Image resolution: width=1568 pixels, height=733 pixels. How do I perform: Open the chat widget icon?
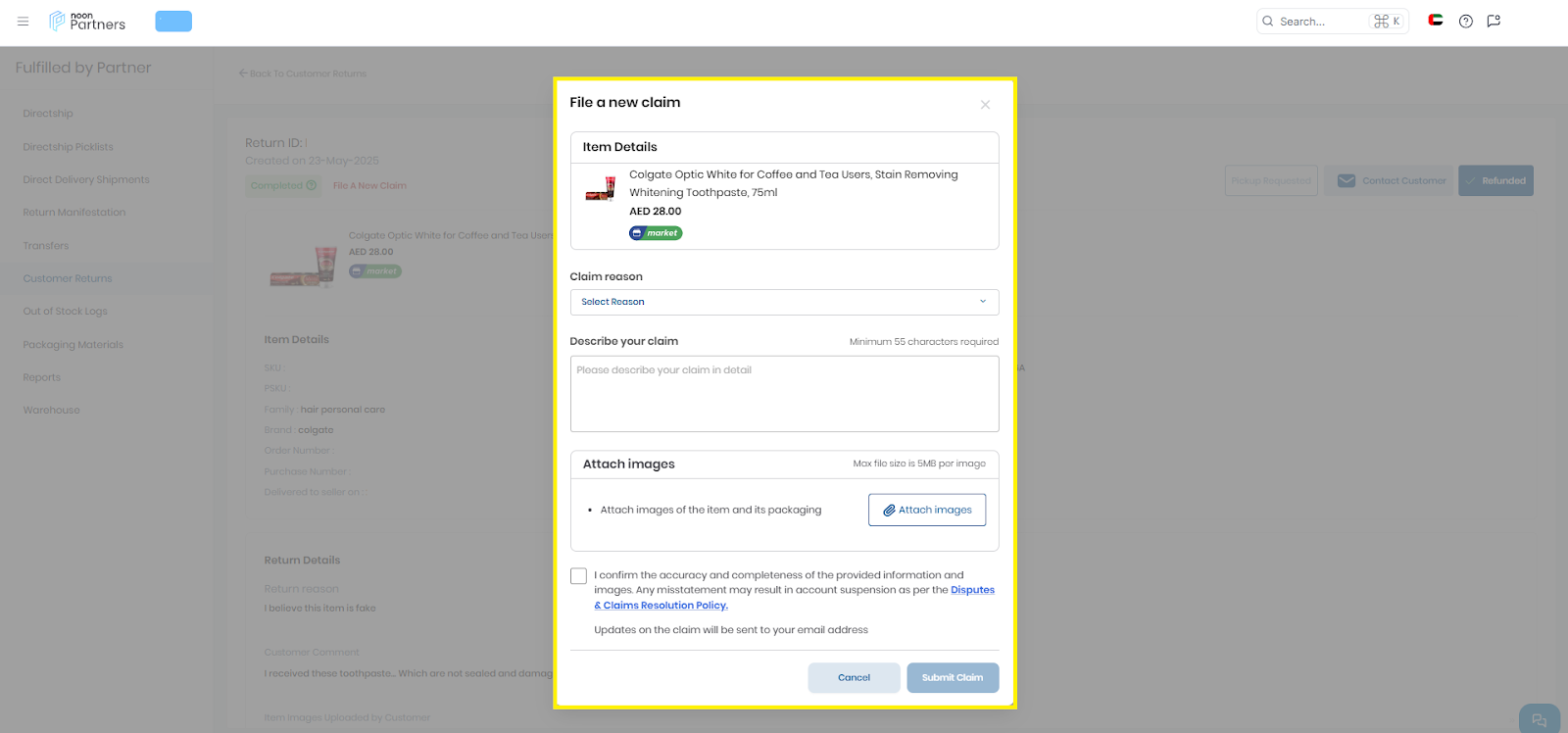point(1540,719)
